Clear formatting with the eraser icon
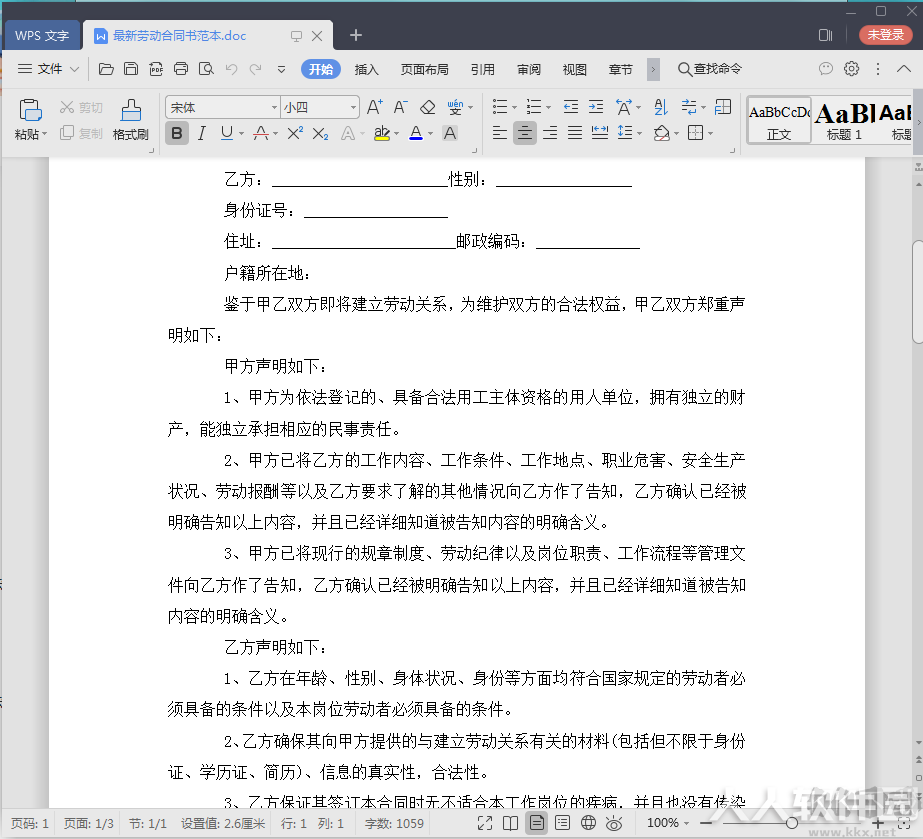The image size is (923, 839). click(427, 107)
